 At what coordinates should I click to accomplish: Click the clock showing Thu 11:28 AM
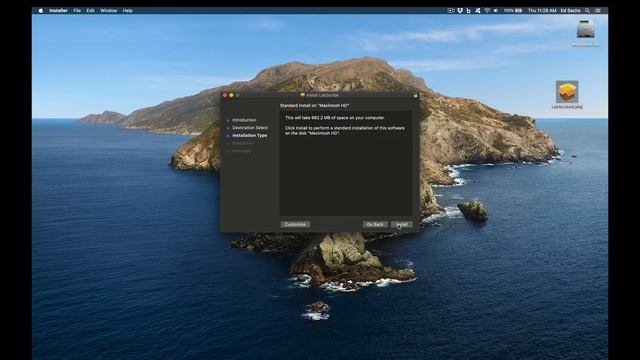pos(542,11)
